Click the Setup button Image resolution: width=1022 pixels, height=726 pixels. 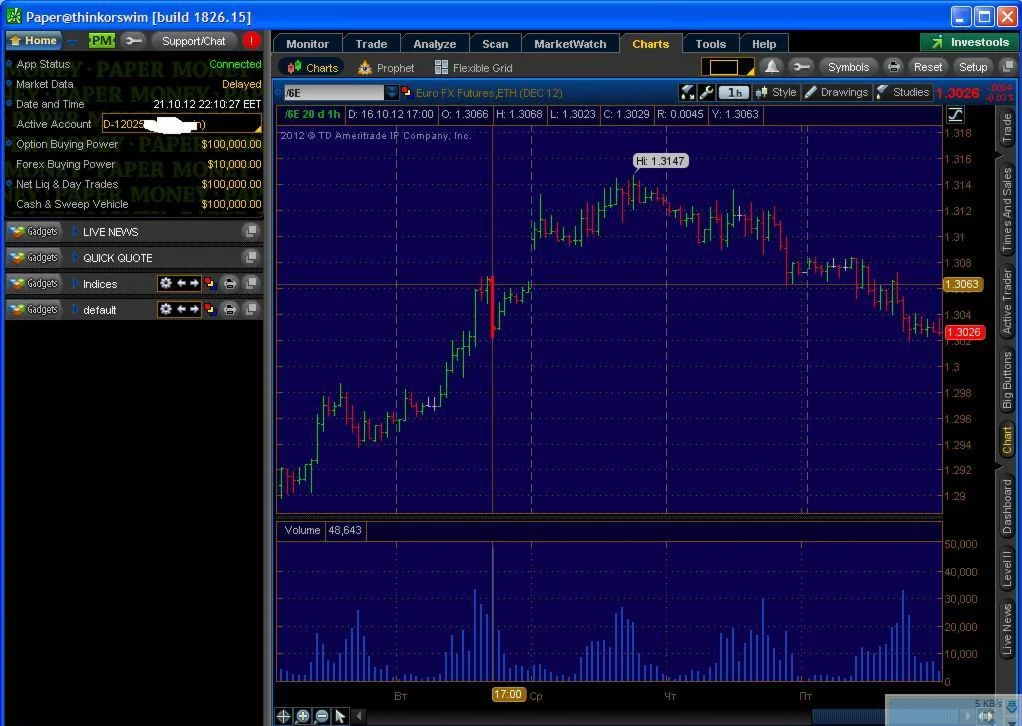pyautogui.click(x=972, y=66)
